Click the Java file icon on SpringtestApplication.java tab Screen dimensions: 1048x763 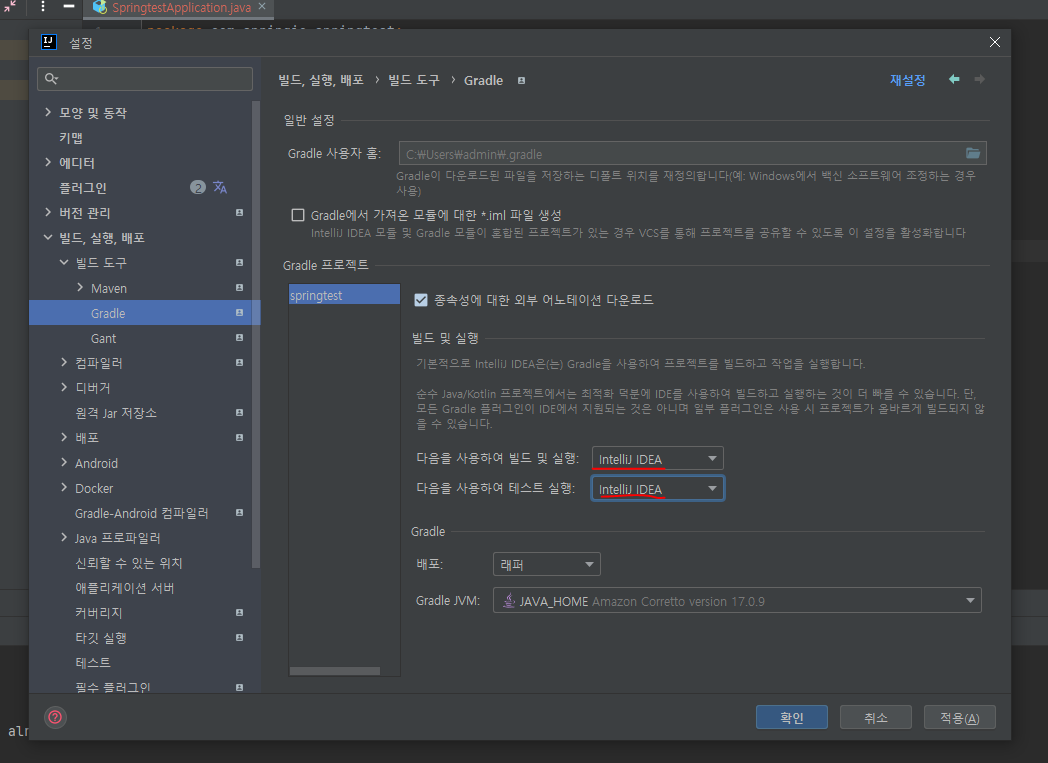pos(100,7)
